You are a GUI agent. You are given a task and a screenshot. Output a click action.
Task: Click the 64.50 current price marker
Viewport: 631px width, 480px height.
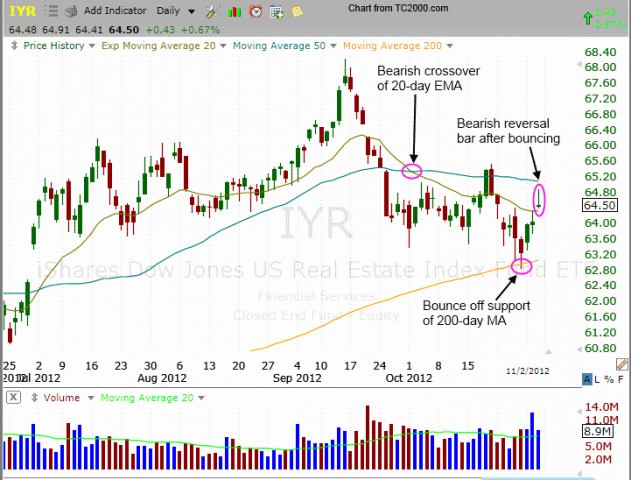pyautogui.click(x=600, y=206)
